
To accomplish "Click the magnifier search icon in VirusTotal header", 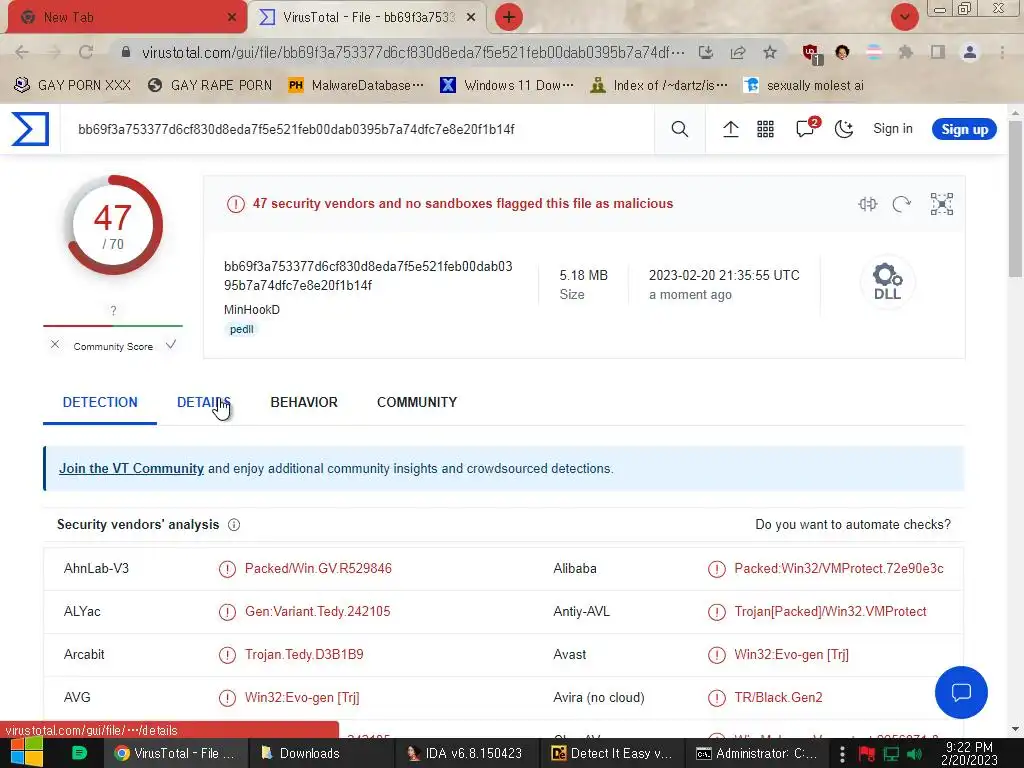I will [x=680, y=129].
